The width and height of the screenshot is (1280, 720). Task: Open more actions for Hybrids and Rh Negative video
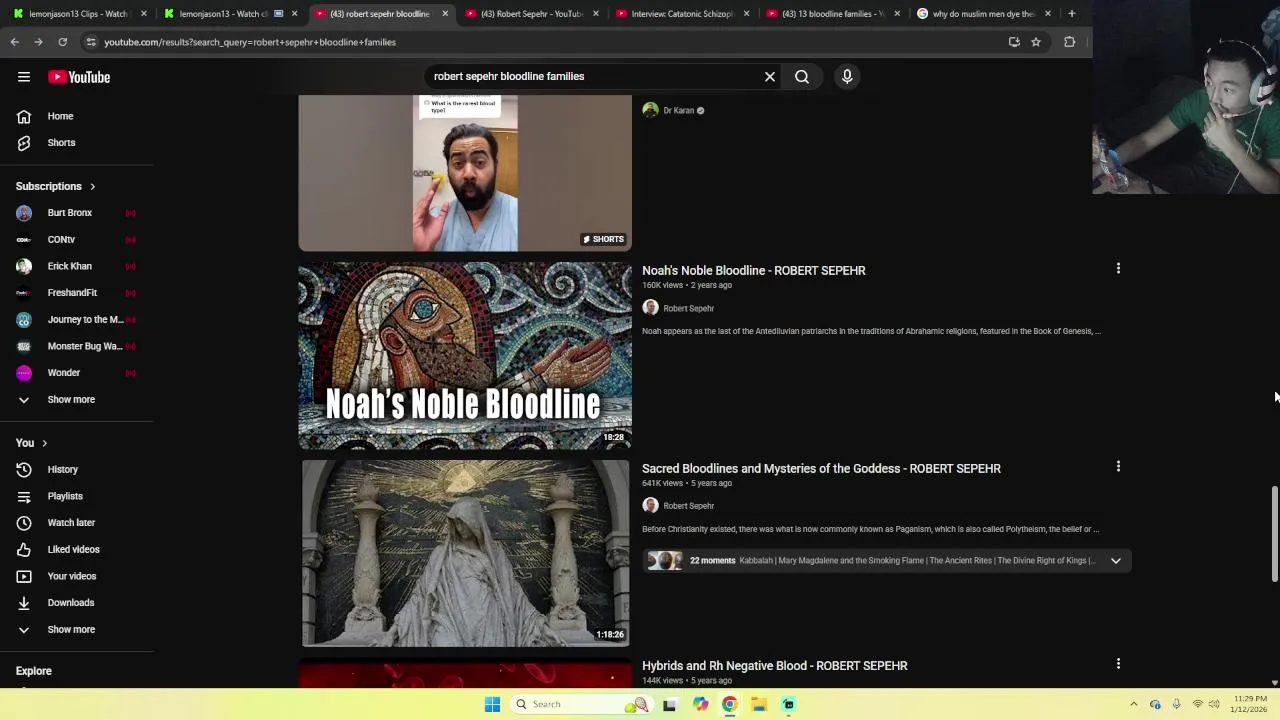(1118, 663)
